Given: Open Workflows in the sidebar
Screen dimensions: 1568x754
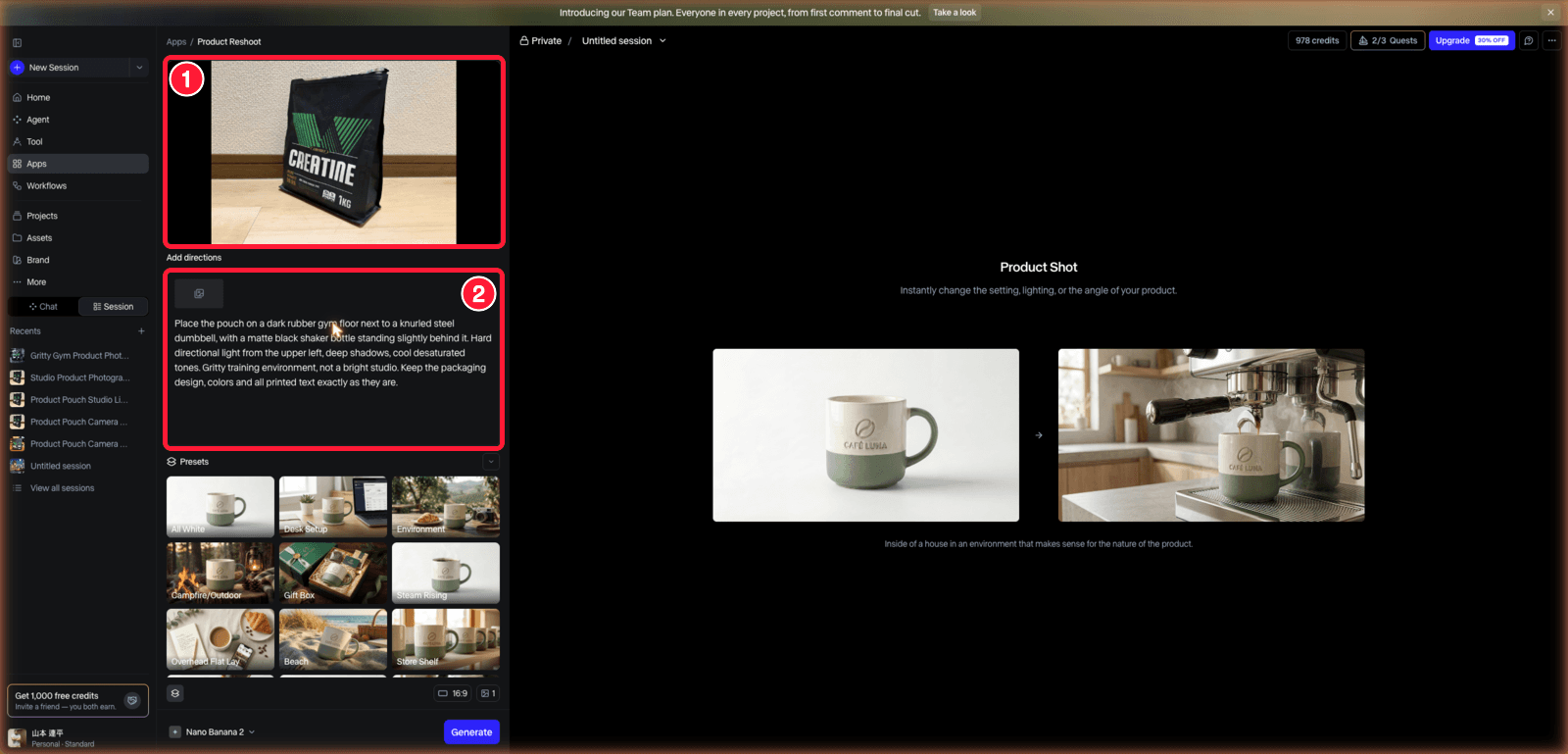Looking at the screenshot, I should coord(78,186).
